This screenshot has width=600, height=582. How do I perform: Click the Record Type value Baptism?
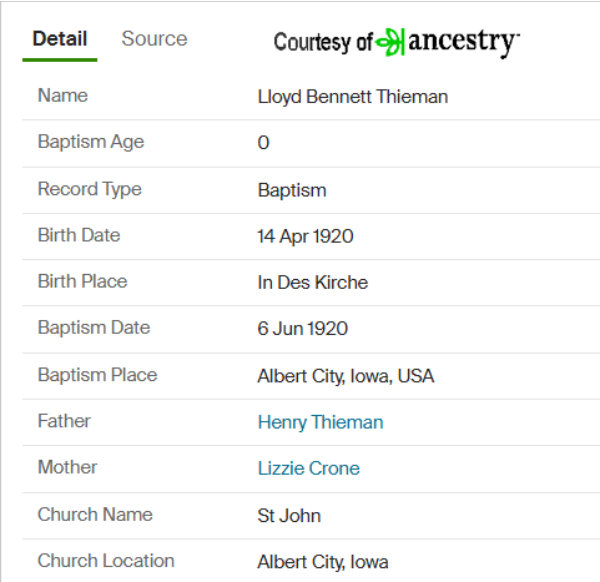pos(292,190)
